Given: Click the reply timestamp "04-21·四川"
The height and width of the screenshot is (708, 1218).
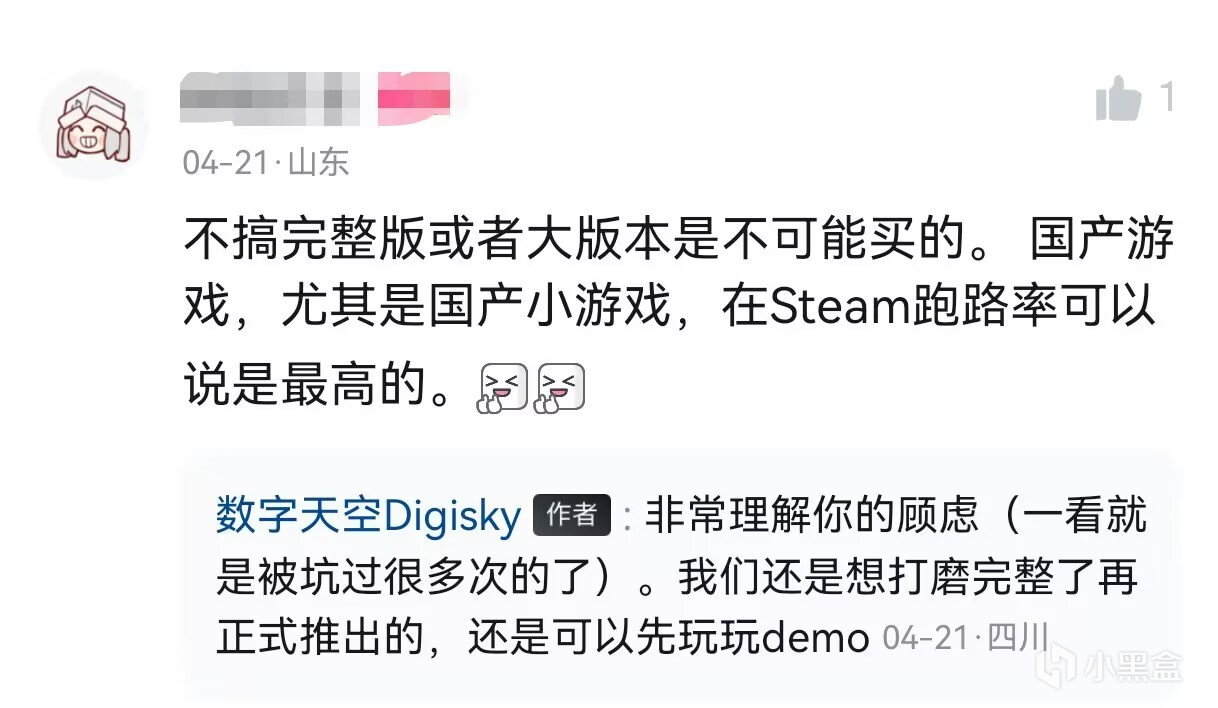Looking at the screenshot, I should pyautogui.click(x=964, y=638).
